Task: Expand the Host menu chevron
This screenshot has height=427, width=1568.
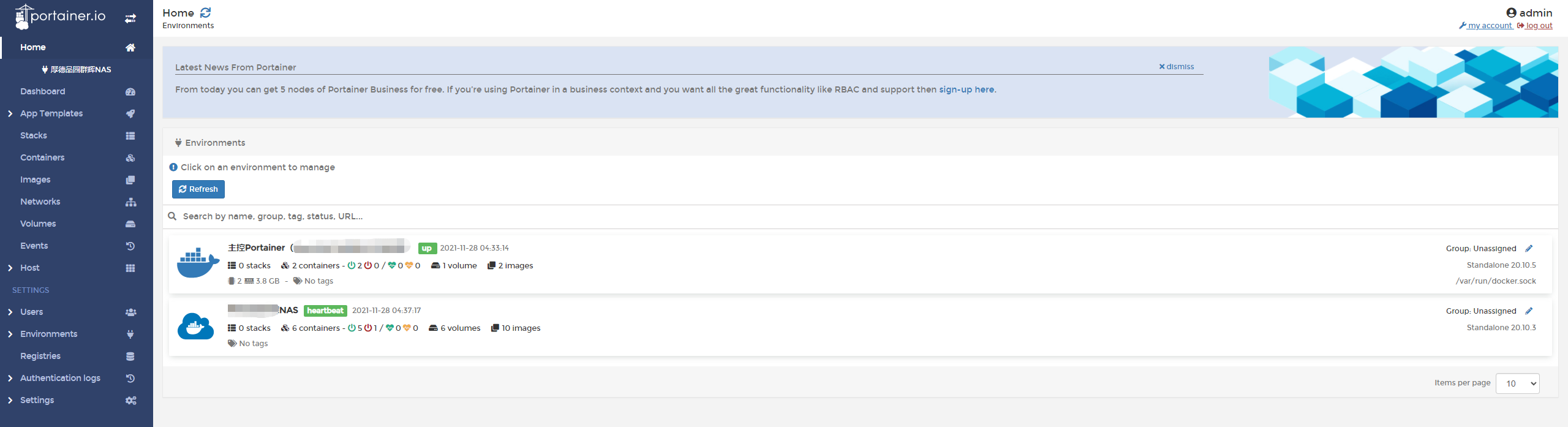Action: click(10, 268)
